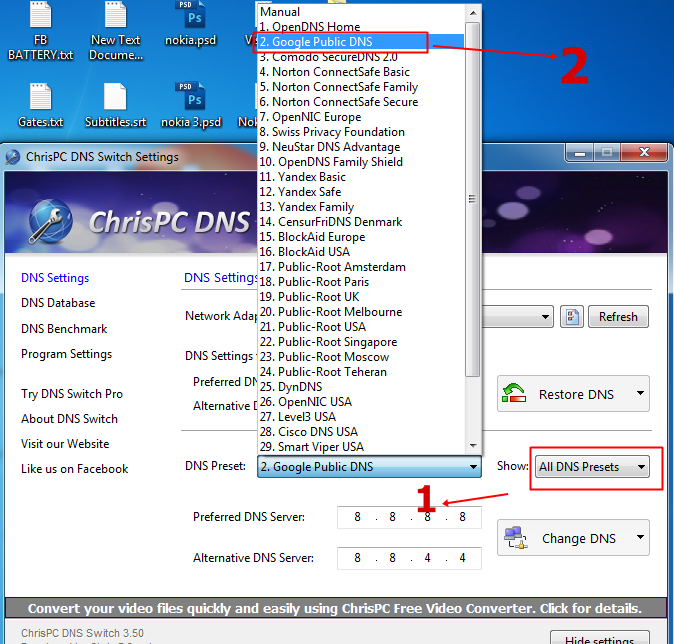The width and height of the screenshot is (674, 644).
Task: Click the ChrisPC globe wrench logo
Action: tap(50, 221)
